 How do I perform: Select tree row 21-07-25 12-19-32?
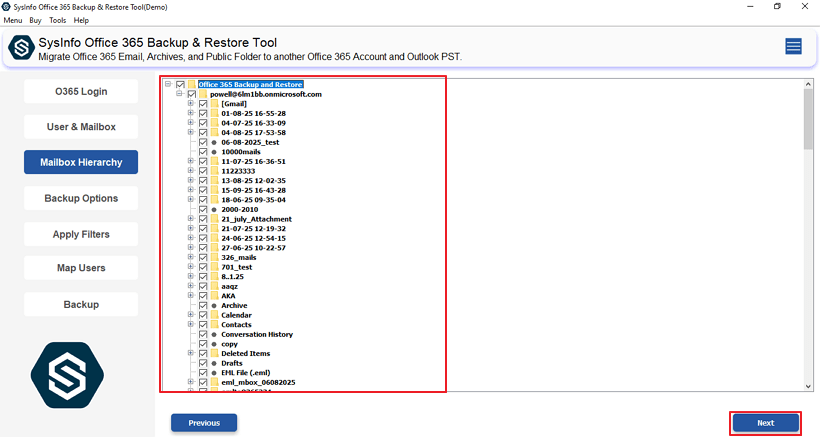pyautogui.click(x=254, y=228)
